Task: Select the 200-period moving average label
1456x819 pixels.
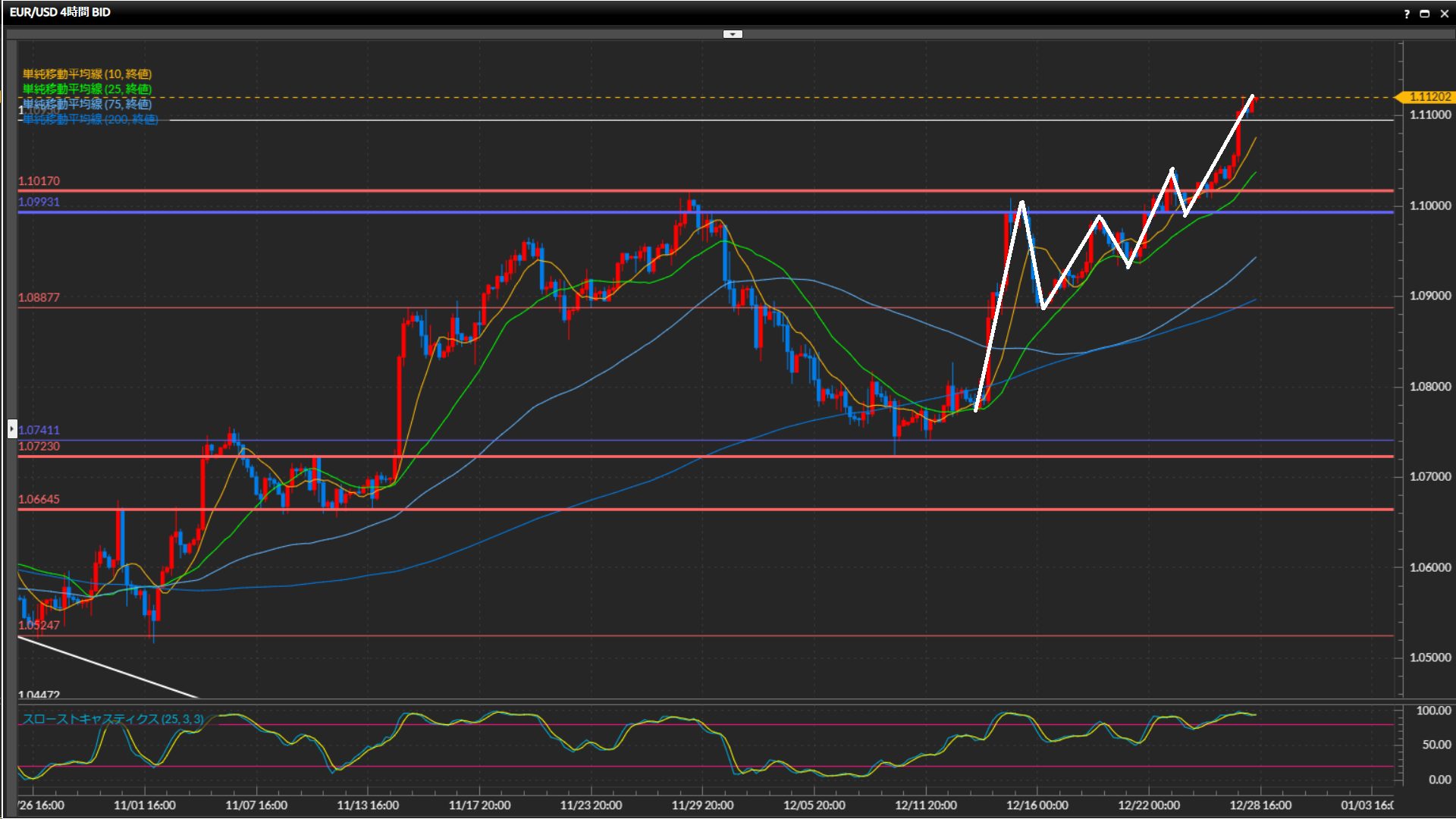Action: [91, 120]
